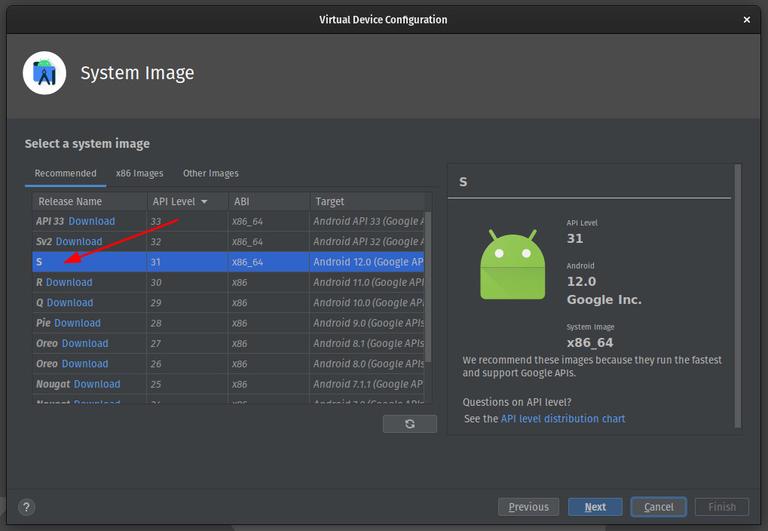The image size is (768, 531).
Task: Click the Previous button
Action: 528,507
